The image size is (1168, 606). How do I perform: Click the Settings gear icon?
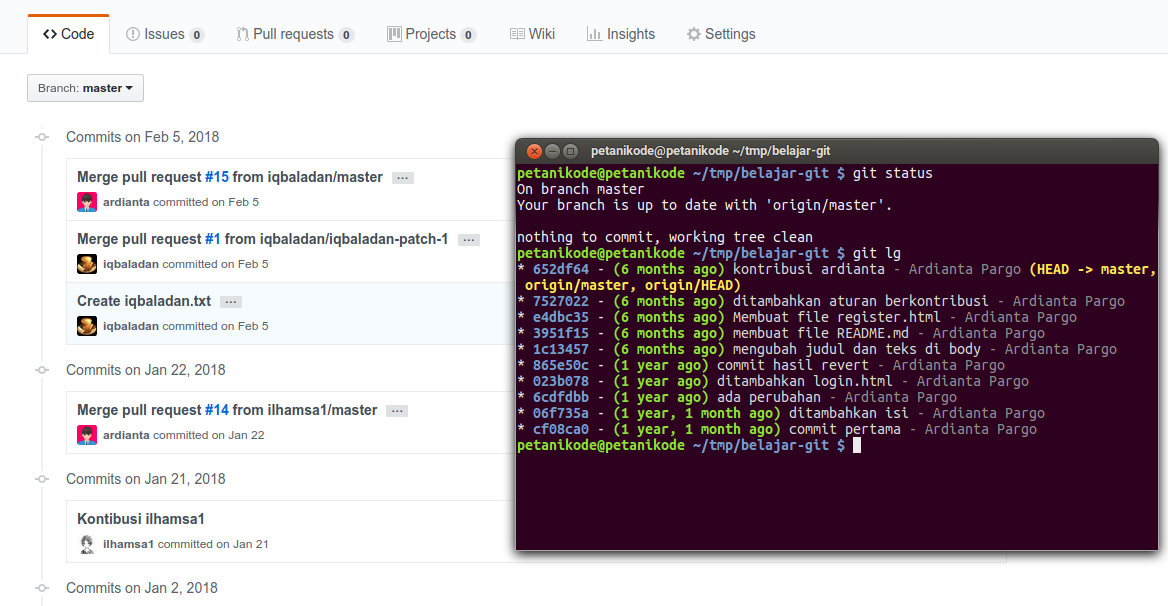pos(694,34)
